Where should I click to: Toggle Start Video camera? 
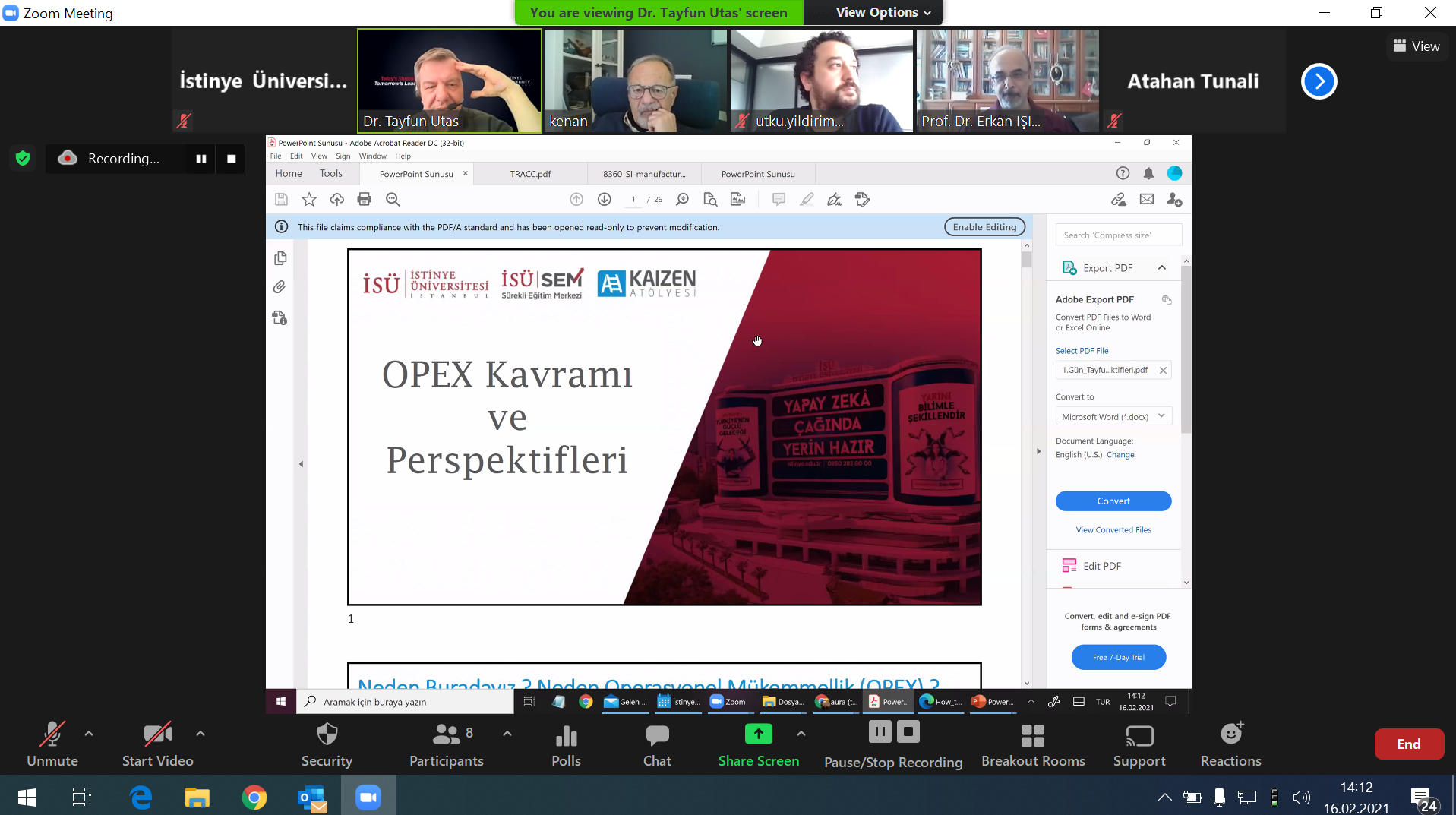point(157,734)
